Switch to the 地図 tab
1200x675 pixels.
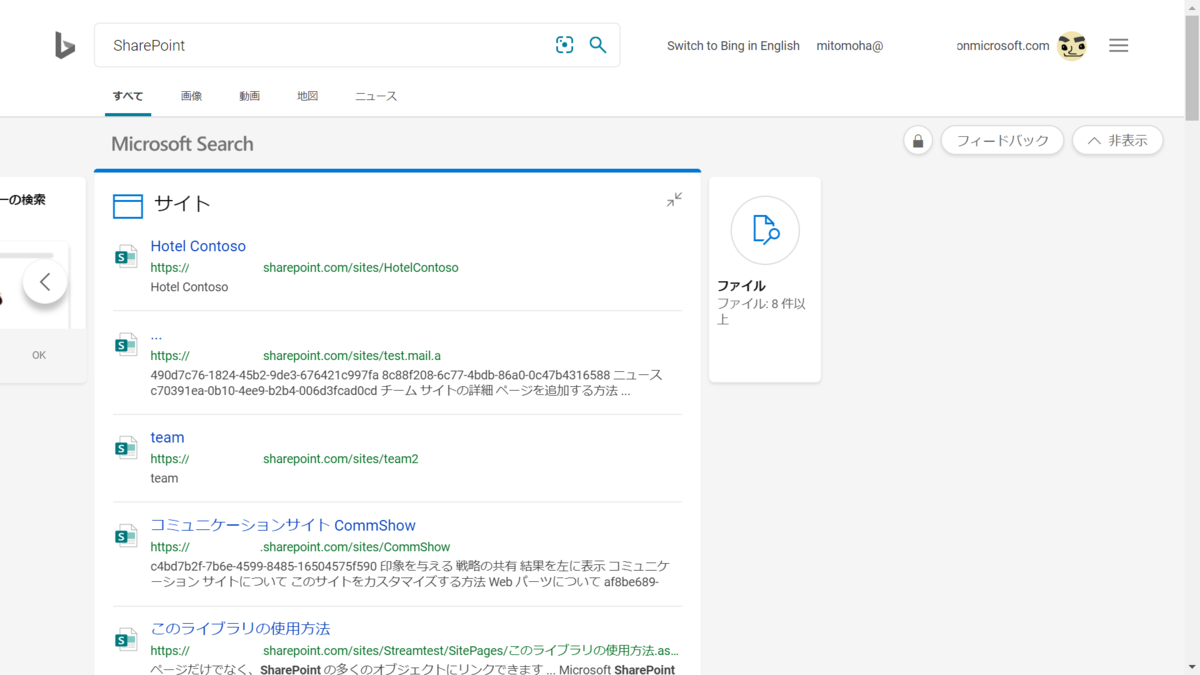coord(307,96)
